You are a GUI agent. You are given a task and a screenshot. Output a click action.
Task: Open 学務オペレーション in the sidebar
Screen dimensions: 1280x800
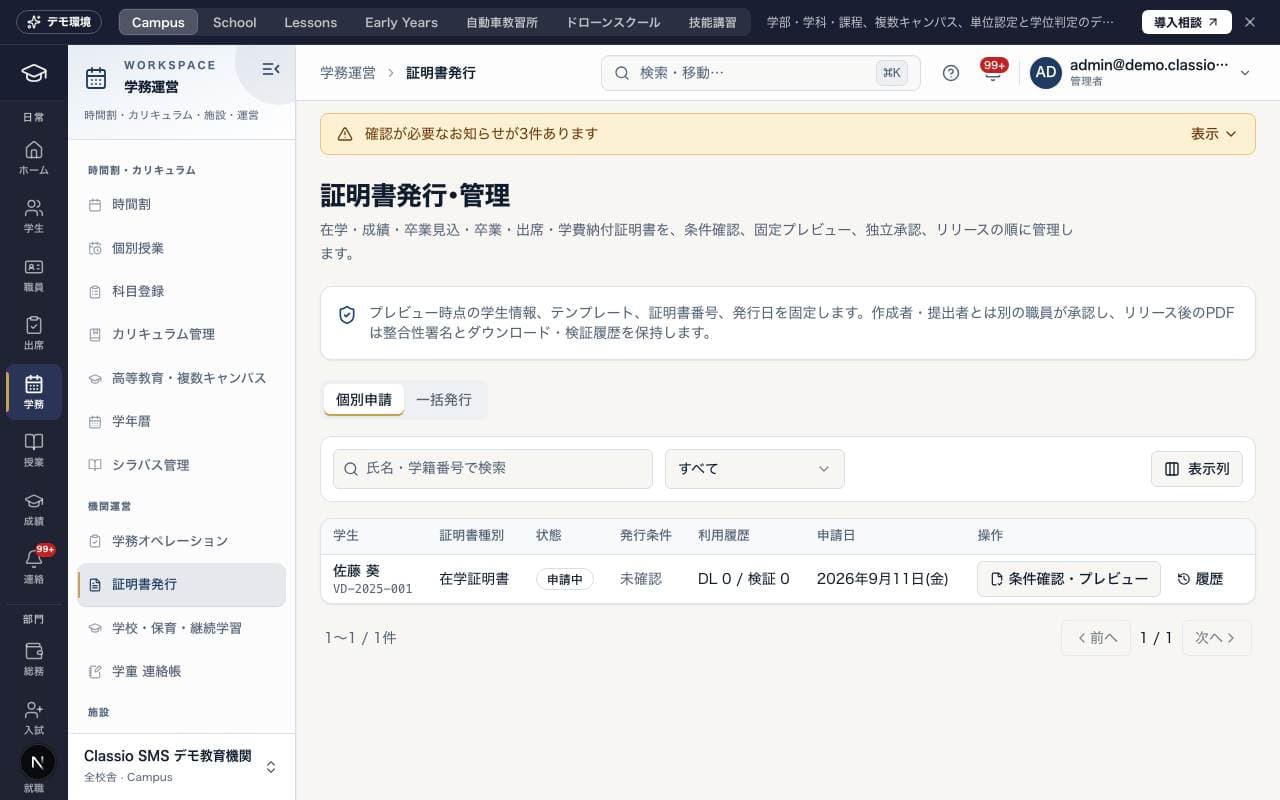click(181, 541)
